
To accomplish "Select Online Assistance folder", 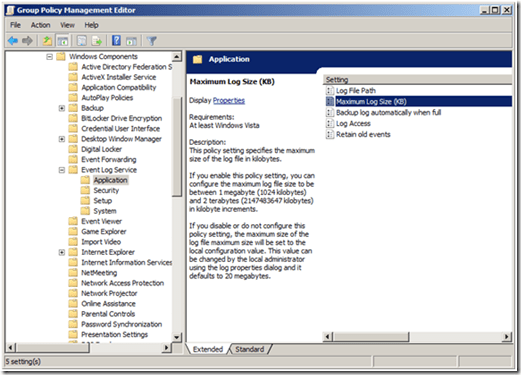I will tap(108, 304).
